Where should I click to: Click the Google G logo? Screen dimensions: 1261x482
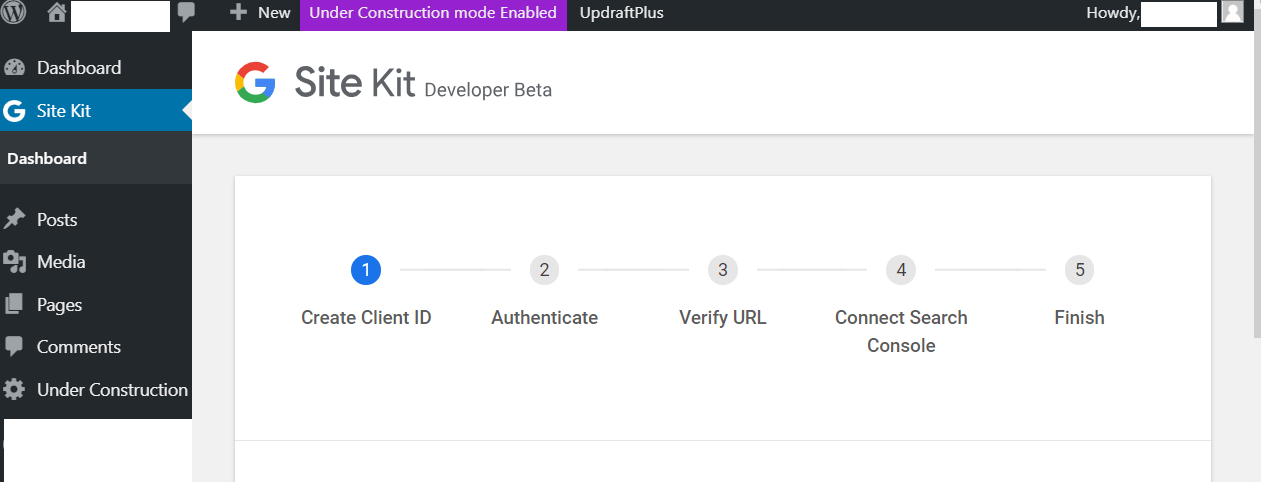point(255,83)
